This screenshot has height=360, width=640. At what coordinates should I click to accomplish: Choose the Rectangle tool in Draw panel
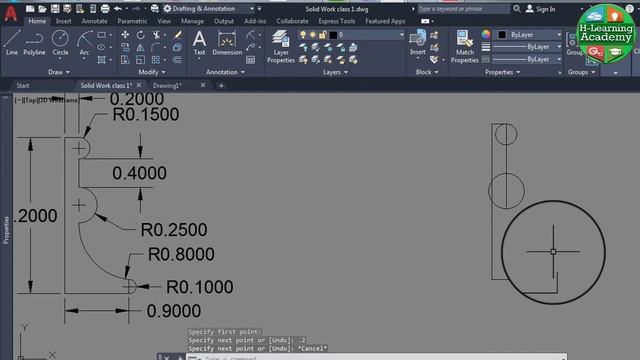tap(102, 35)
